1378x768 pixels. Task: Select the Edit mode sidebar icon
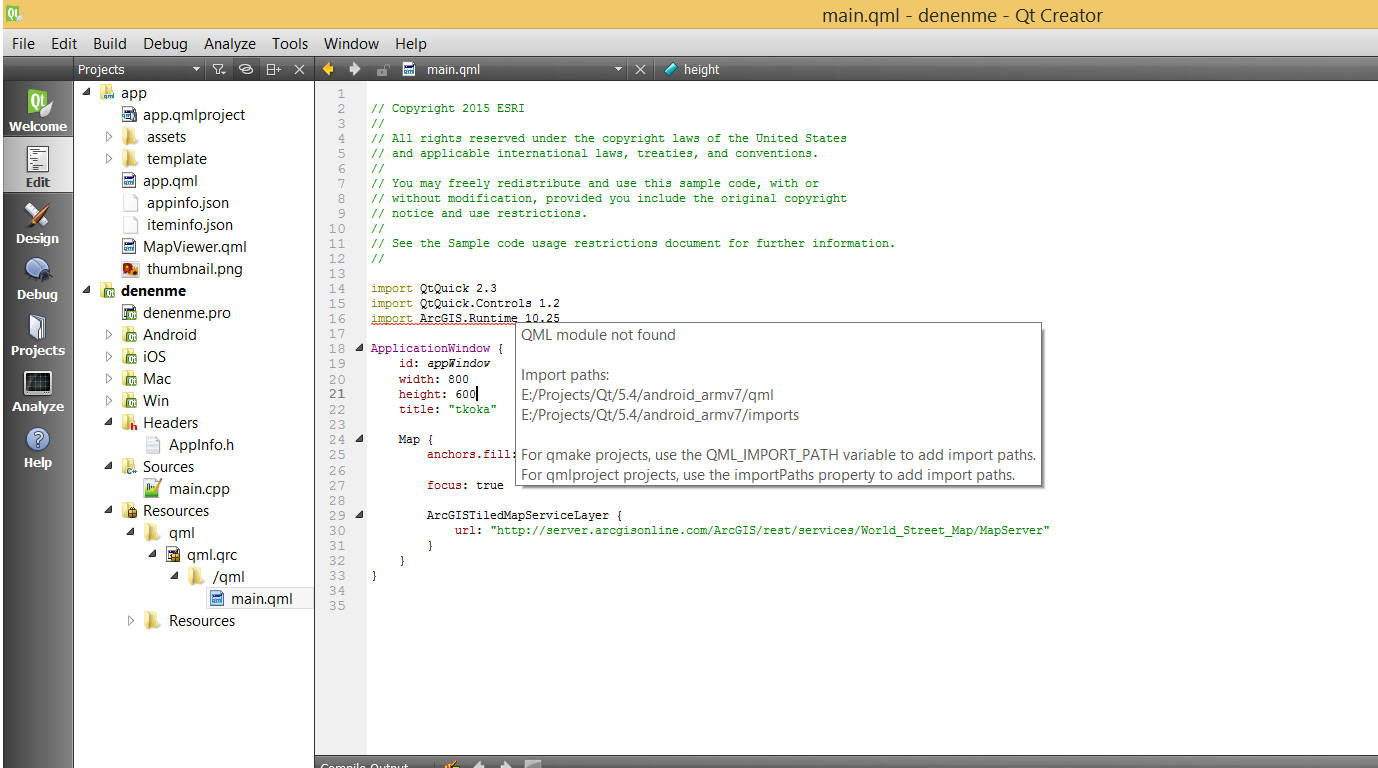tap(38, 166)
